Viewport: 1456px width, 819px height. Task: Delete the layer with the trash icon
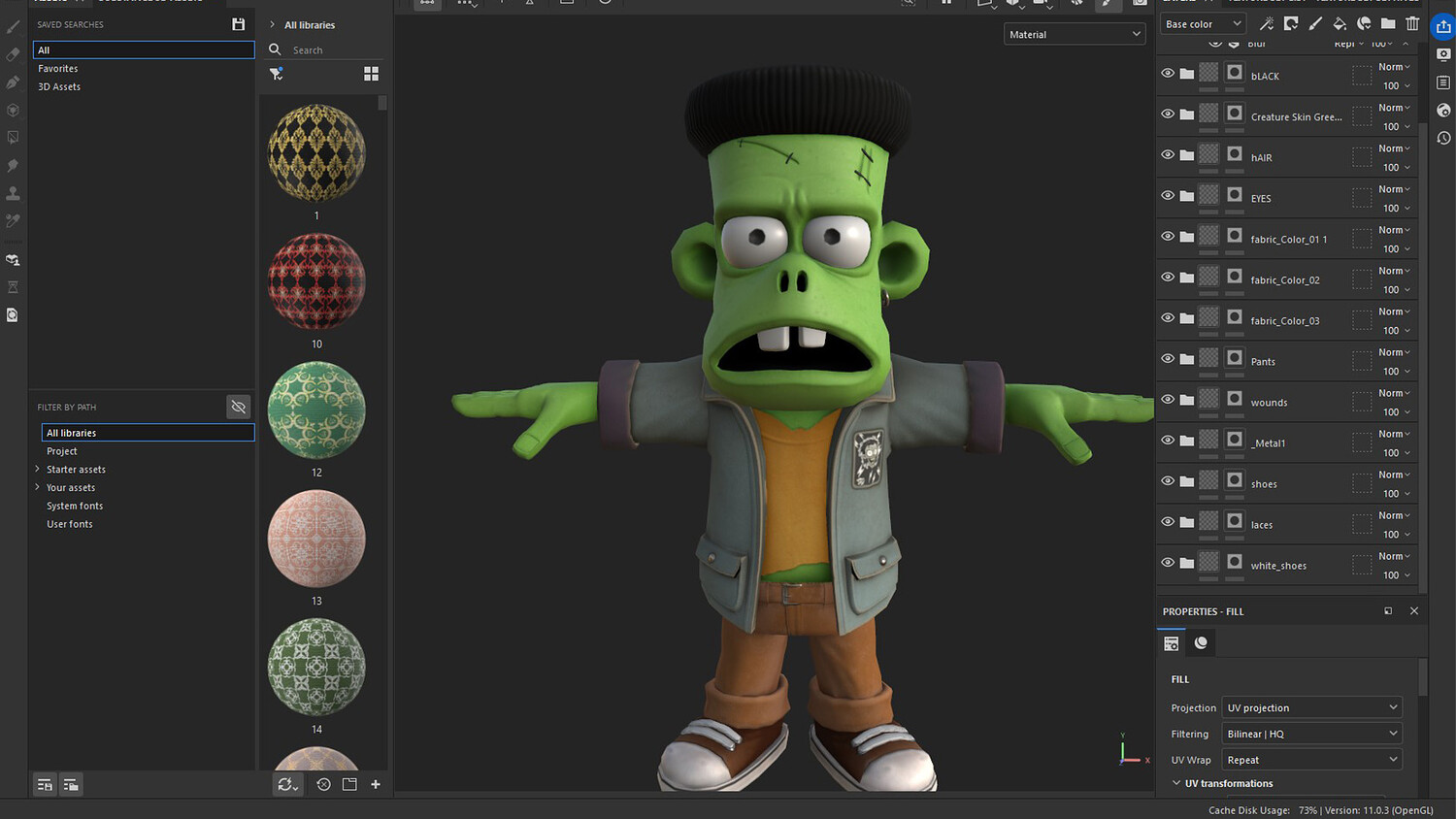1412,23
